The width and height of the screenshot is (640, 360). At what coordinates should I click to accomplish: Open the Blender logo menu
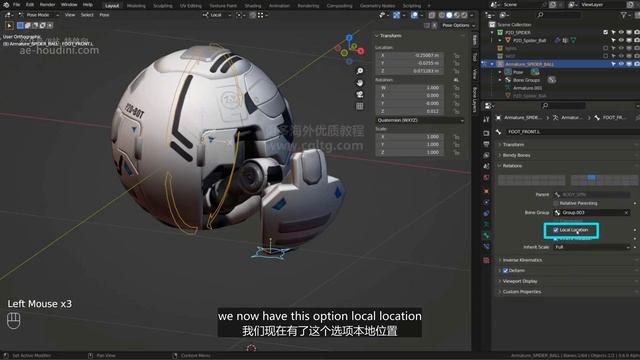tap(6, 5)
